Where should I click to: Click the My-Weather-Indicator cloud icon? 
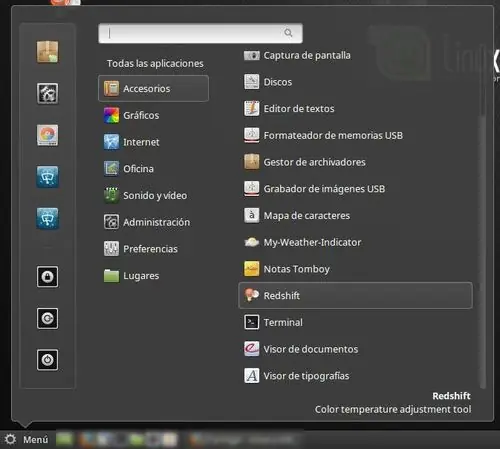(252, 242)
